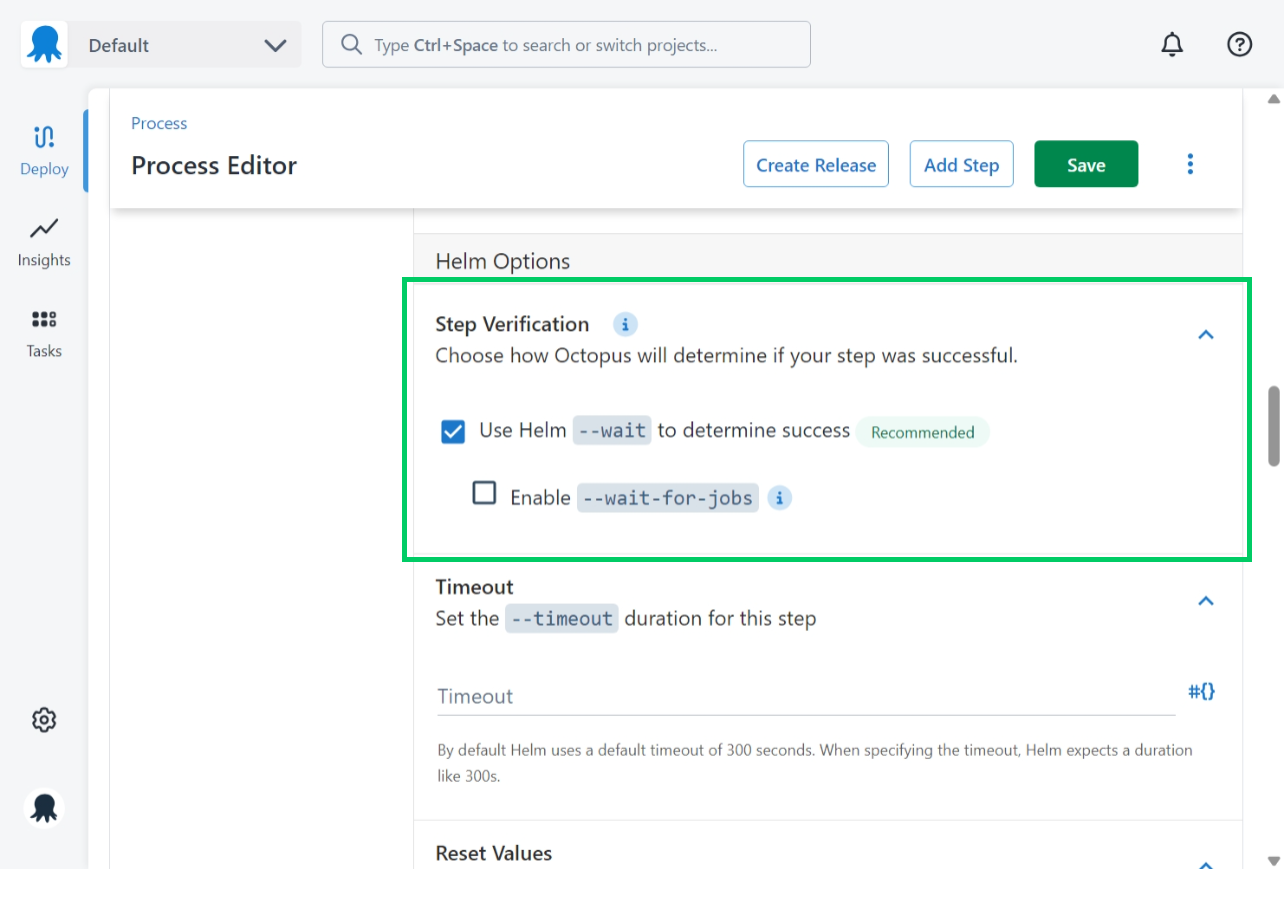Open the overflow menu beside Save
The image size is (1284, 900).
tap(1190, 164)
